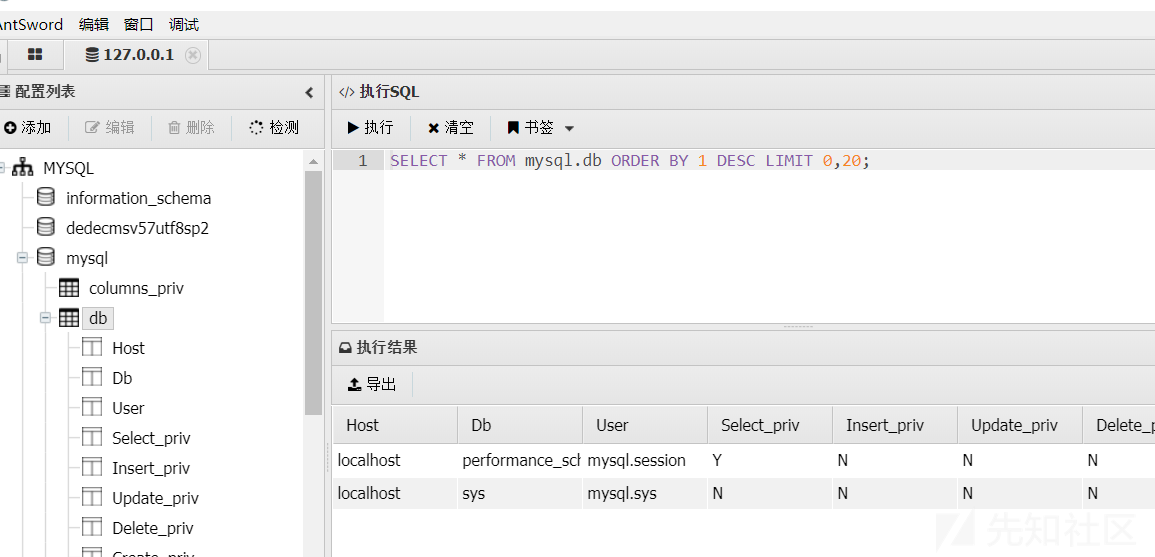Select the Db column in tree
1155x557 pixels.
click(122, 379)
